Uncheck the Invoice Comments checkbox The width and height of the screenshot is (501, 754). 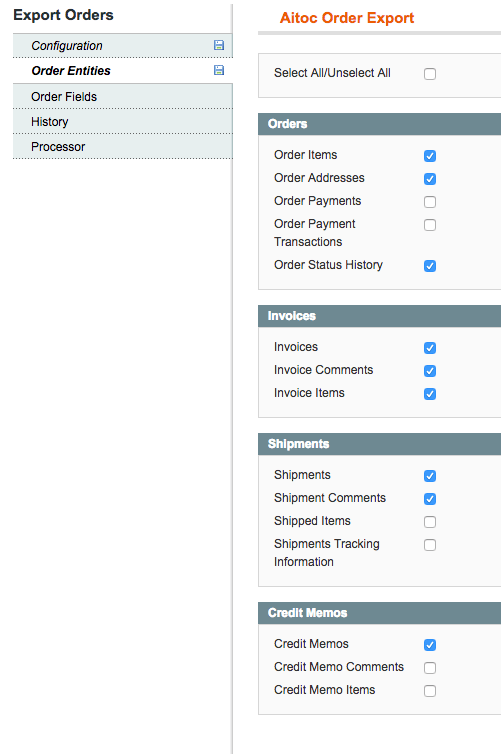(x=430, y=371)
